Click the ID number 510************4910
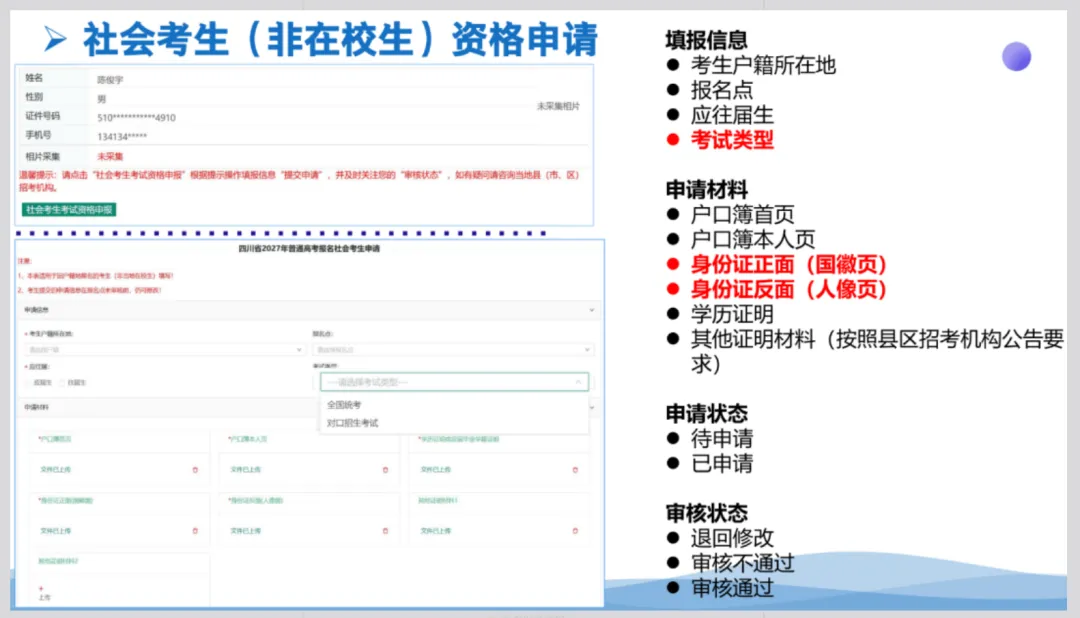Viewport: 1080px width, 618px height. 136,118
